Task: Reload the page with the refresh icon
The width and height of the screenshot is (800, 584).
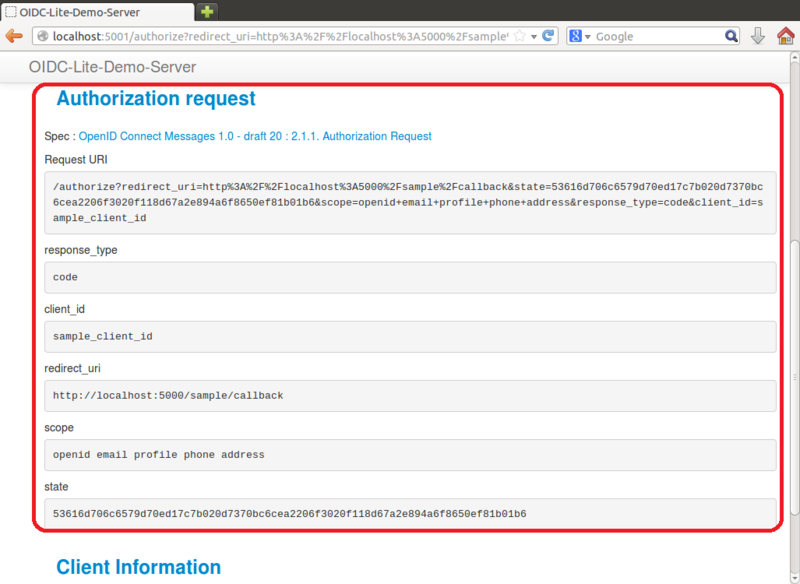Action: click(x=548, y=36)
